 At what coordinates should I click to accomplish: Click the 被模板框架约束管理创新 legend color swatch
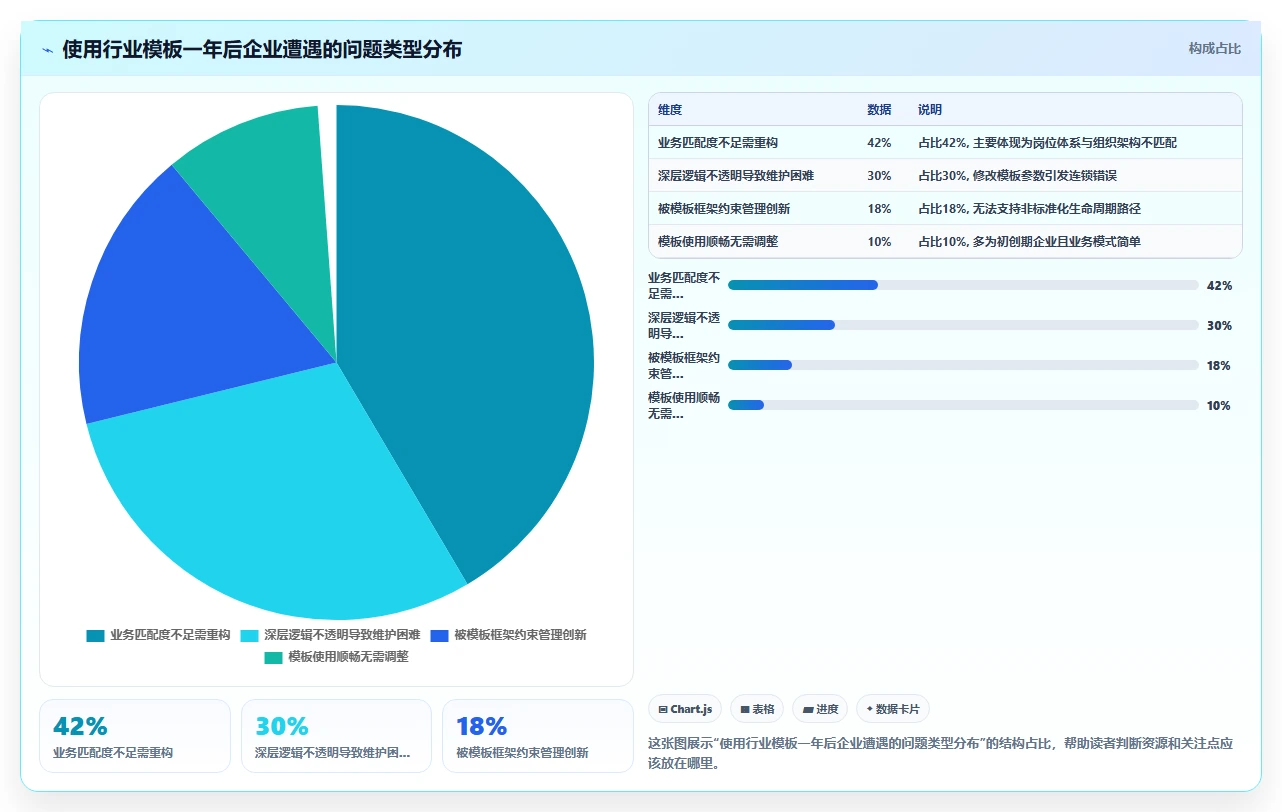click(439, 635)
